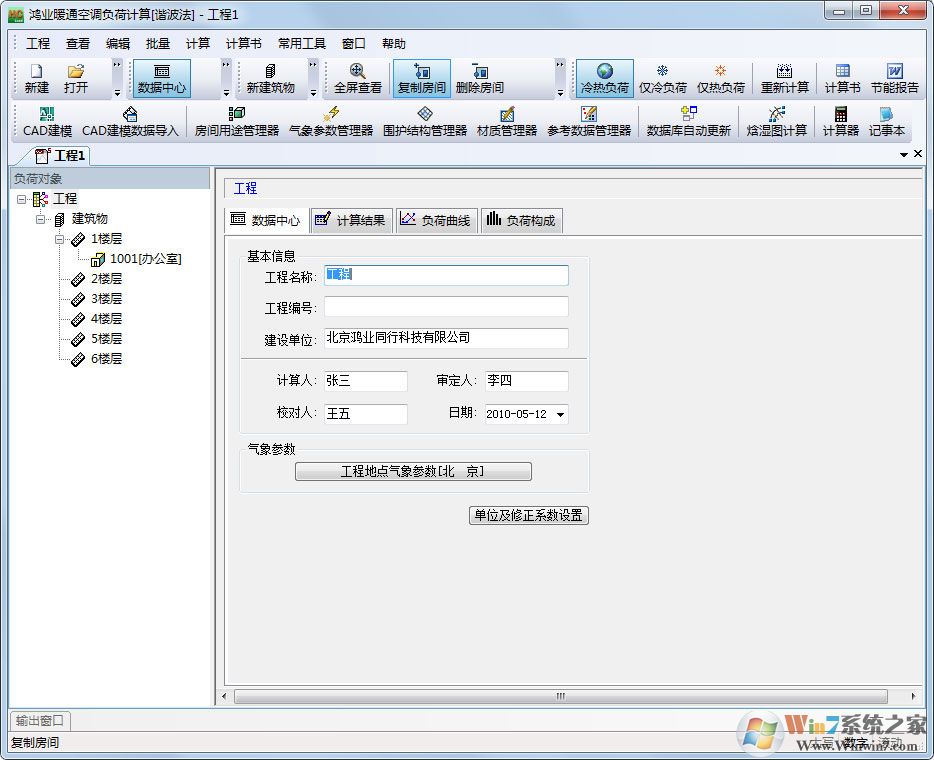Click the 删除房间 delete room icon

point(480,78)
